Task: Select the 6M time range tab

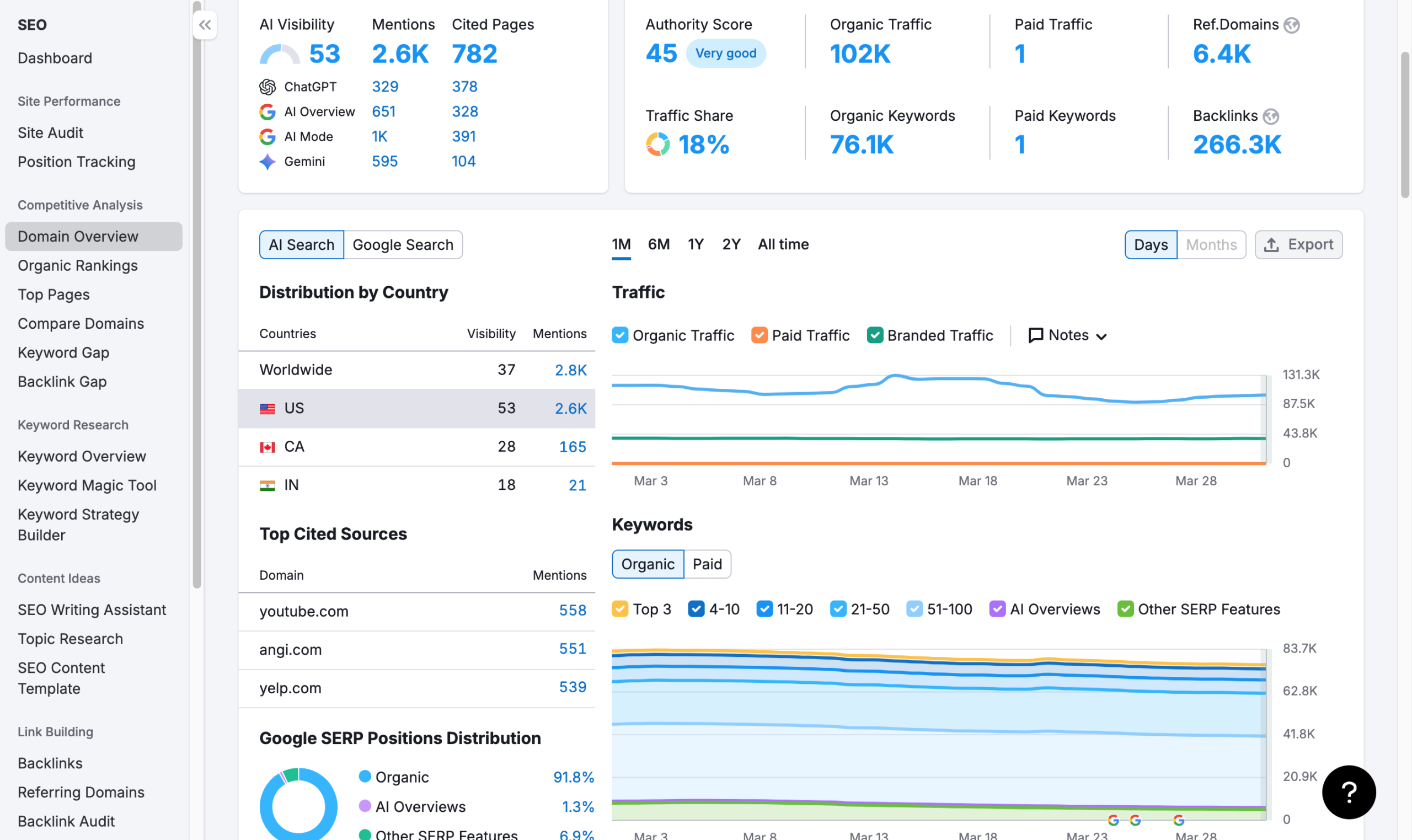Action: pos(658,244)
